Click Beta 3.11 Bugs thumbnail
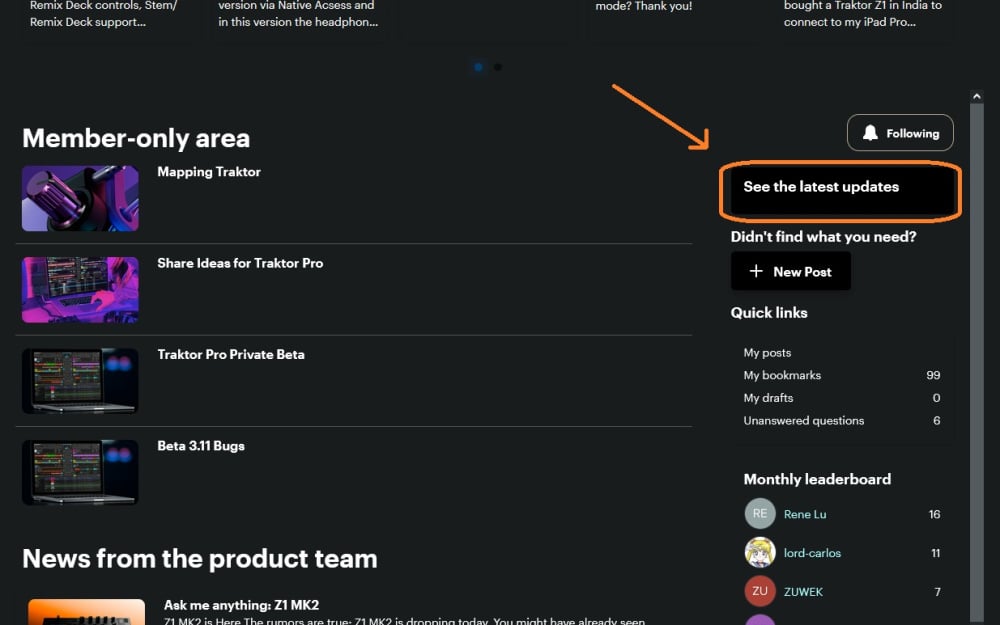The image size is (1000, 625). (80, 473)
